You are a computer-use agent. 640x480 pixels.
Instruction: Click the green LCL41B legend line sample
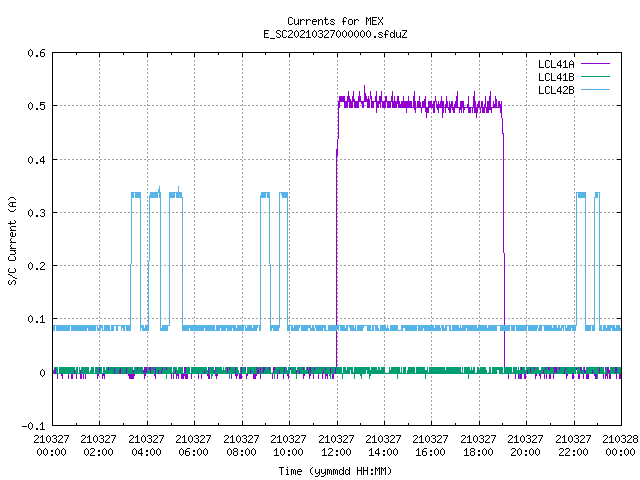tap(595, 76)
